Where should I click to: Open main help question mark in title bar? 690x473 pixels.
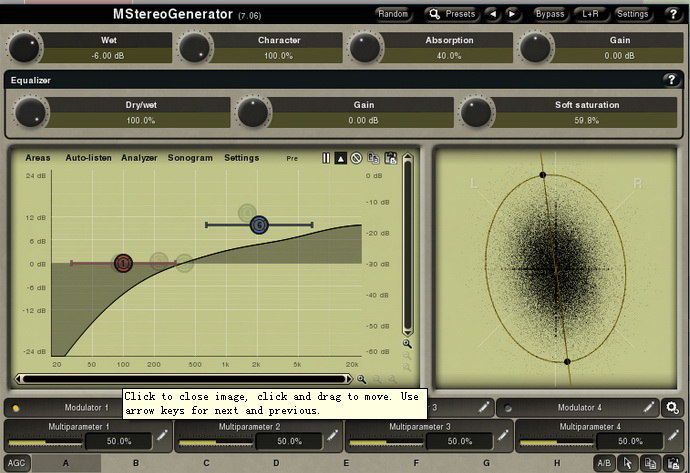tap(673, 14)
